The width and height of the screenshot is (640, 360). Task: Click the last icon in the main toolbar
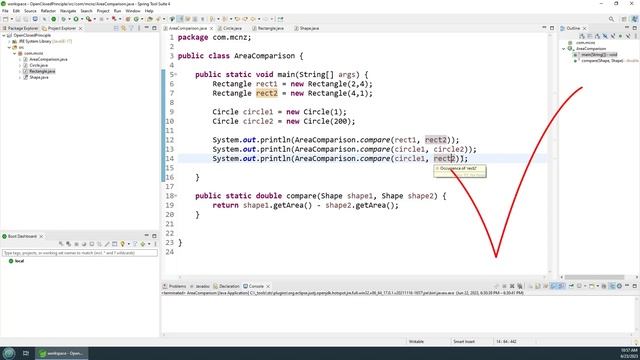pyautogui.click(x=280, y=19)
